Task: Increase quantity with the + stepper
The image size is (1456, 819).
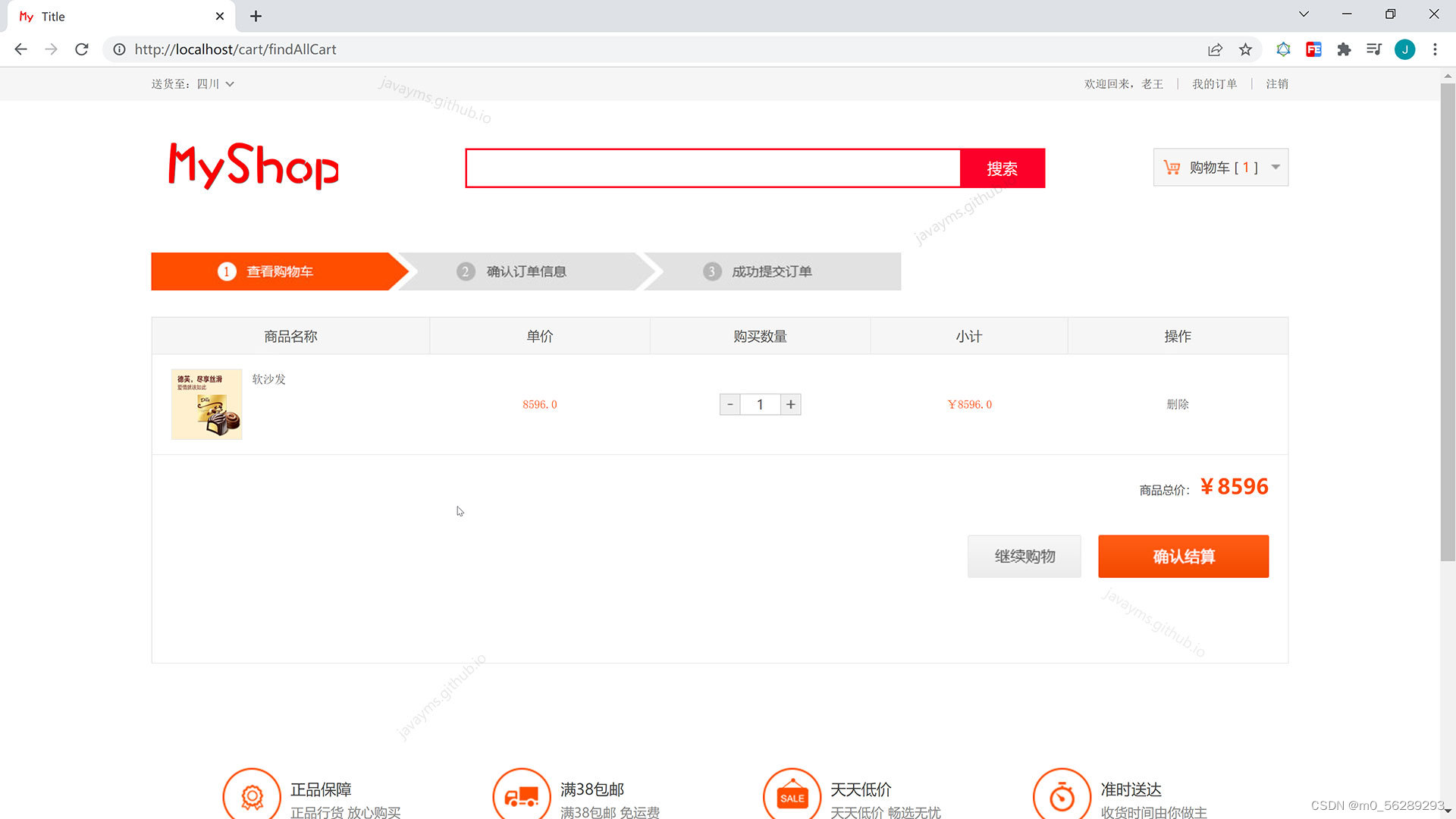Action: point(791,404)
